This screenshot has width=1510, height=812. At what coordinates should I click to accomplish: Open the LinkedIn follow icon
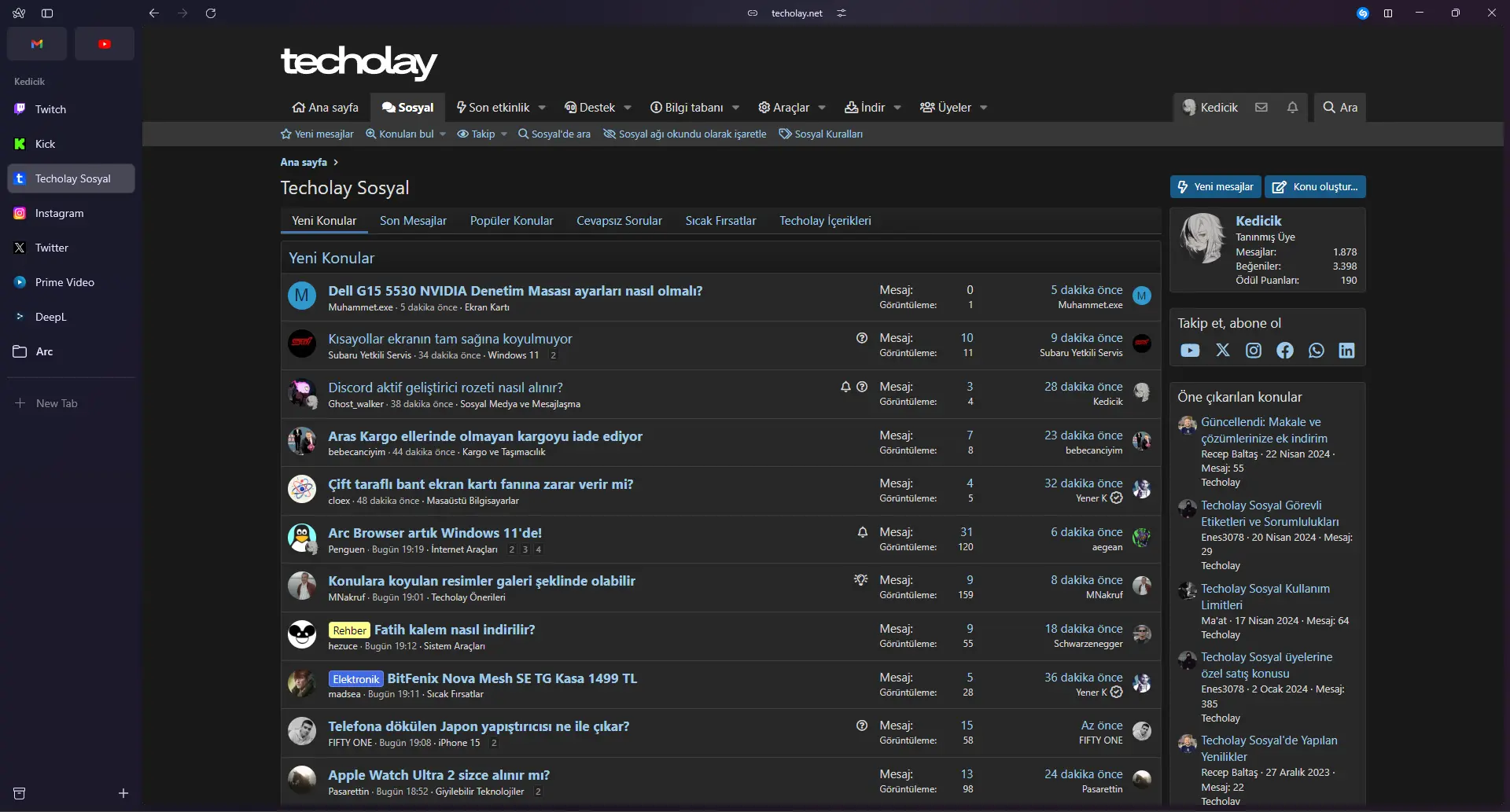coord(1347,351)
